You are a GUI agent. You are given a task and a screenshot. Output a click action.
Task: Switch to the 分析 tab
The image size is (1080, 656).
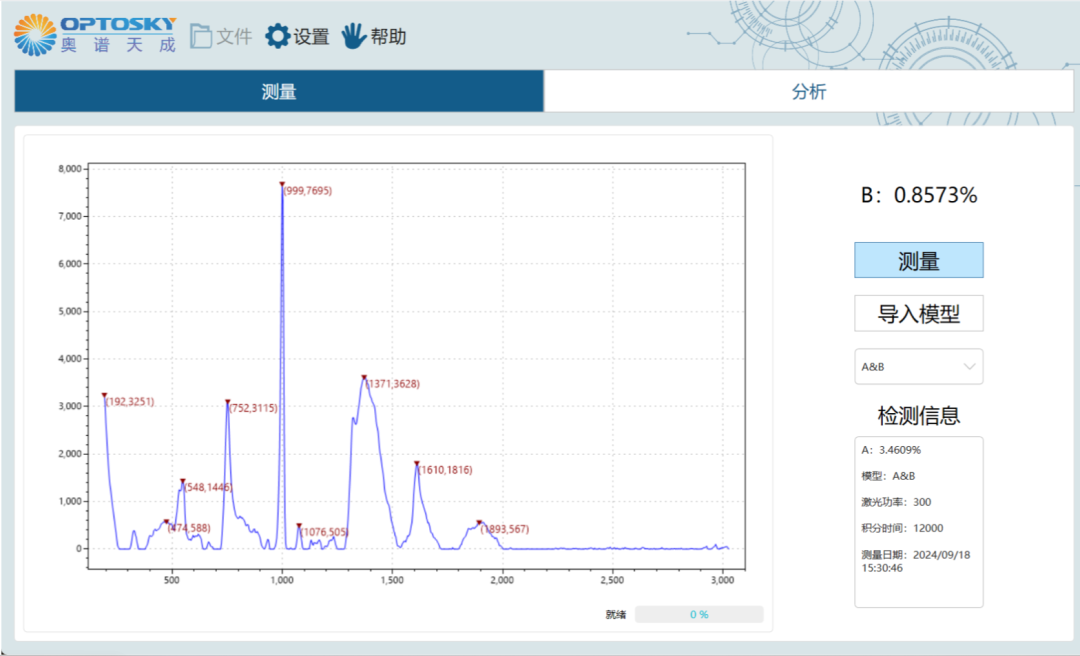809,92
